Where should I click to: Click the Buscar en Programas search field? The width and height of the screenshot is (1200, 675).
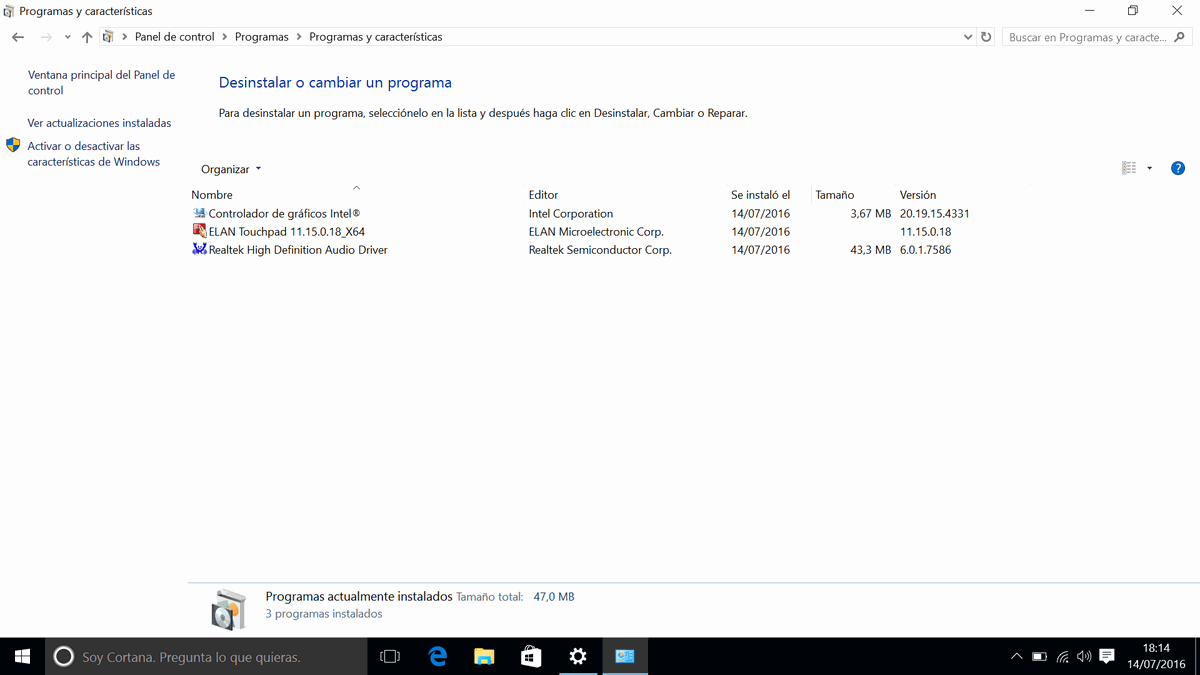click(x=1087, y=37)
